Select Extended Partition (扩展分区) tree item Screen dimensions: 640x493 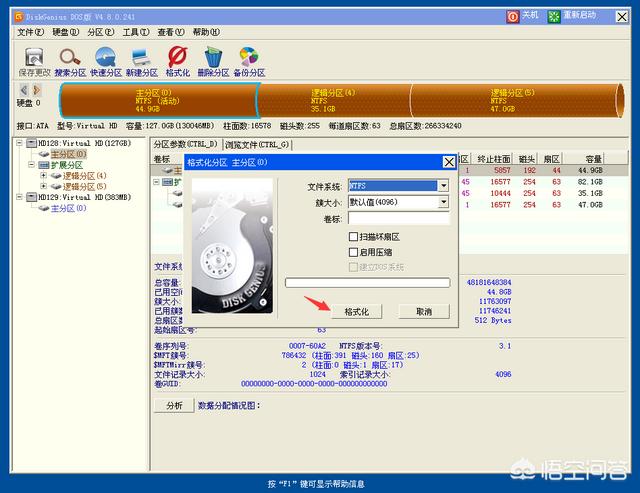[x=67, y=165]
